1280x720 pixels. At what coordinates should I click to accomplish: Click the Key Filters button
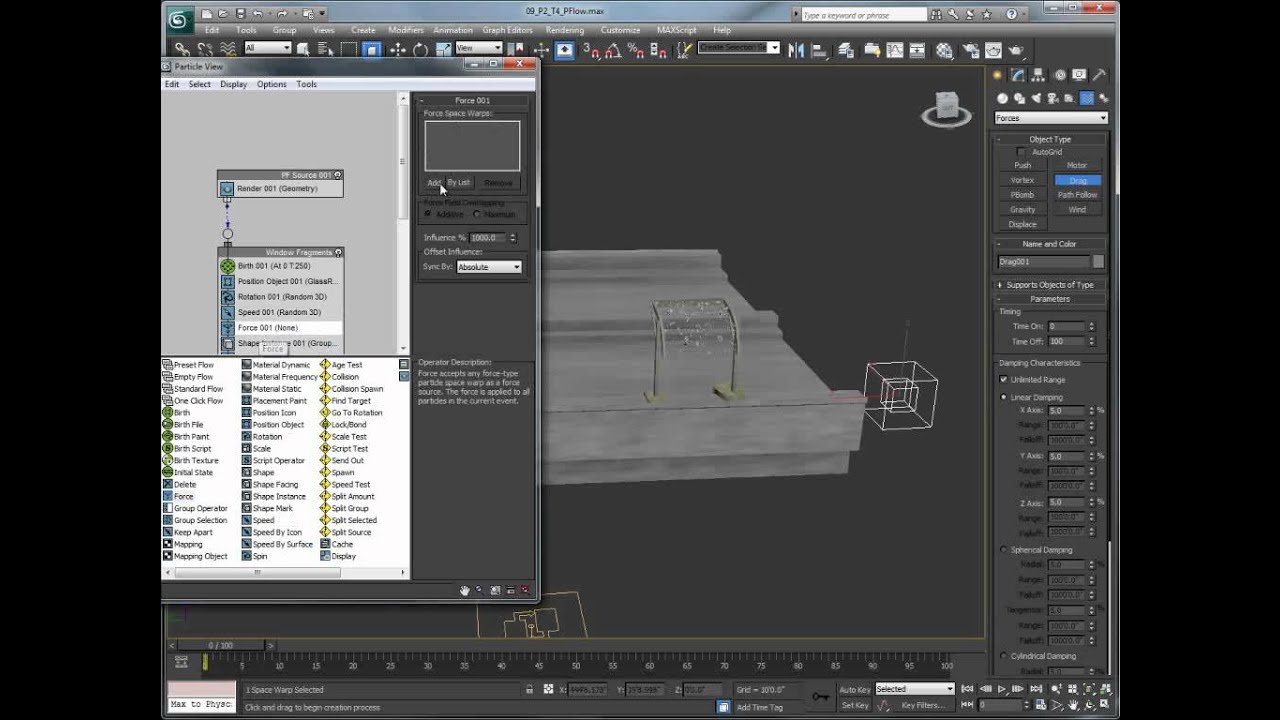(922, 705)
